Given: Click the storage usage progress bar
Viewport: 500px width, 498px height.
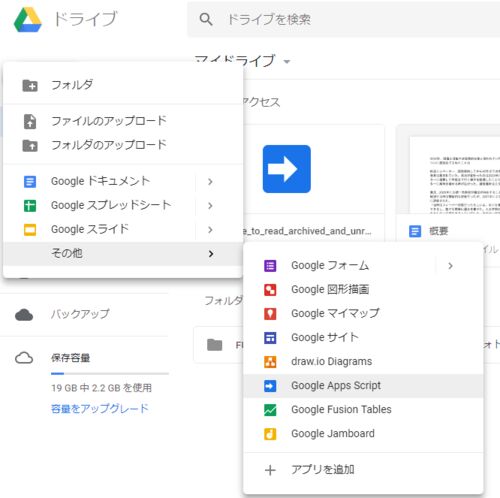Looking at the screenshot, I should tap(110, 374).
